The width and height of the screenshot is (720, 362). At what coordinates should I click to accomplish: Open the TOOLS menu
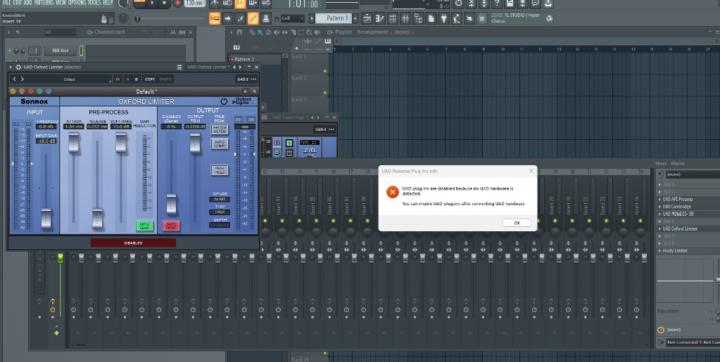click(x=94, y=3)
